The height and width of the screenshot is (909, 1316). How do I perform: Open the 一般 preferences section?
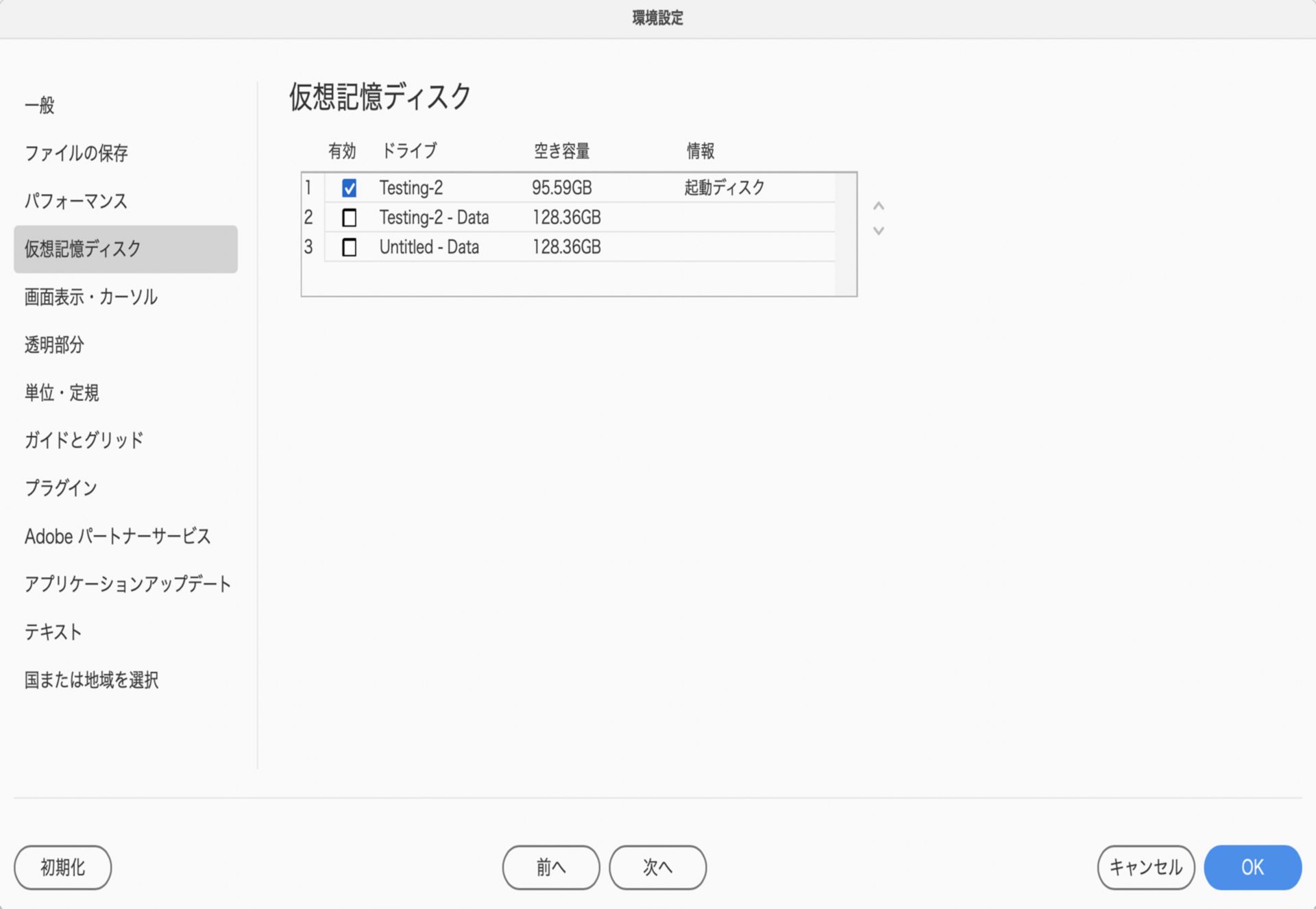[x=40, y=105]
